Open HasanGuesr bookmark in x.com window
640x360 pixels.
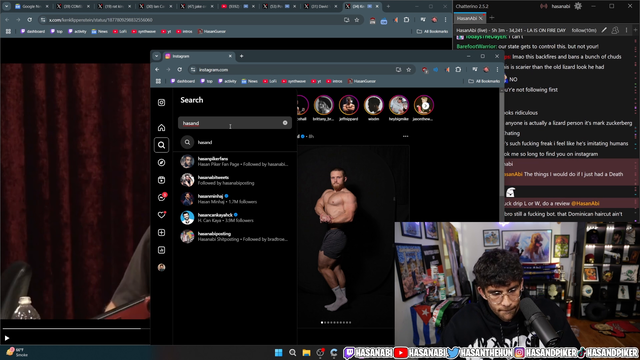[x=212, y=31]
